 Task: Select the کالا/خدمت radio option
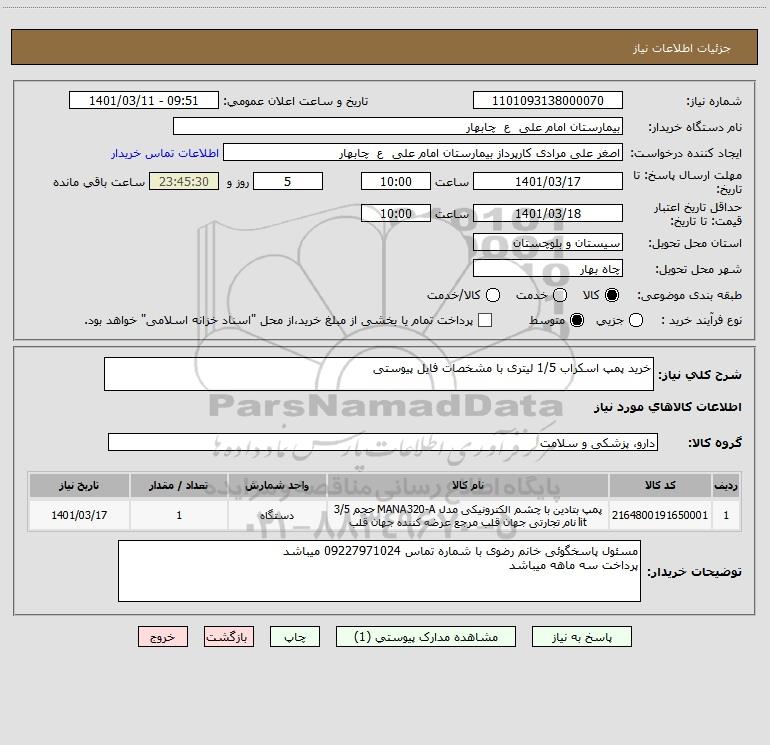(x=493, y=295)
